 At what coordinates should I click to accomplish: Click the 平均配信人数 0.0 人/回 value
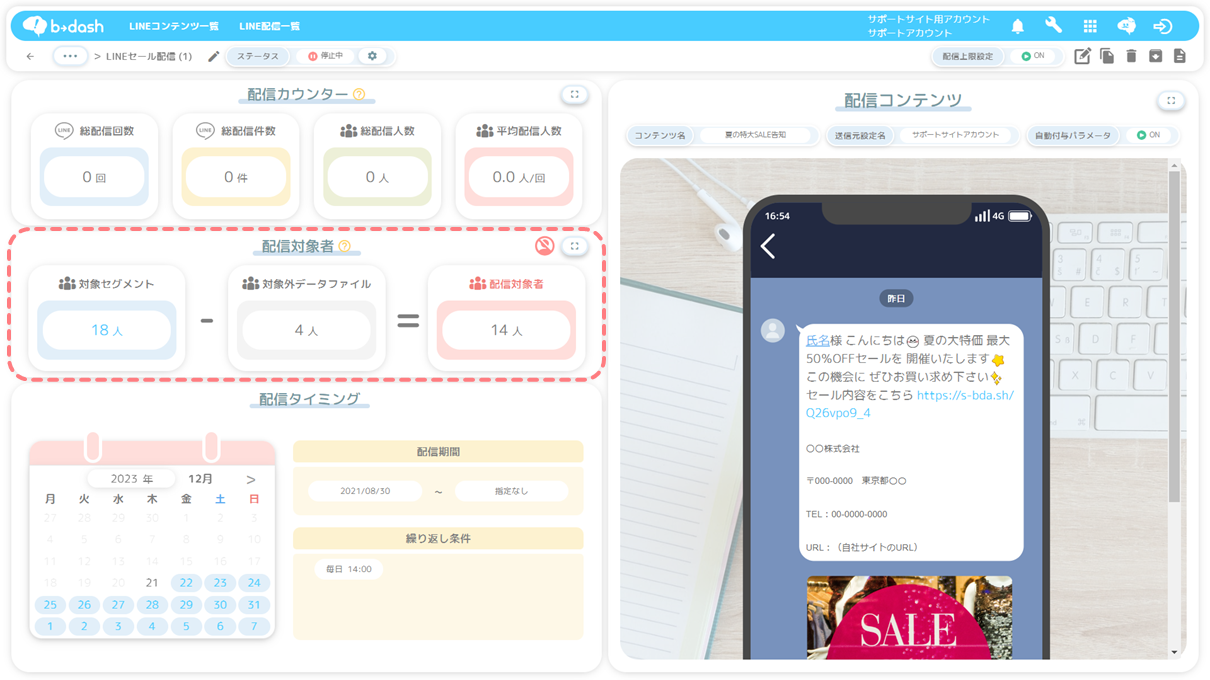pos(519,177)
